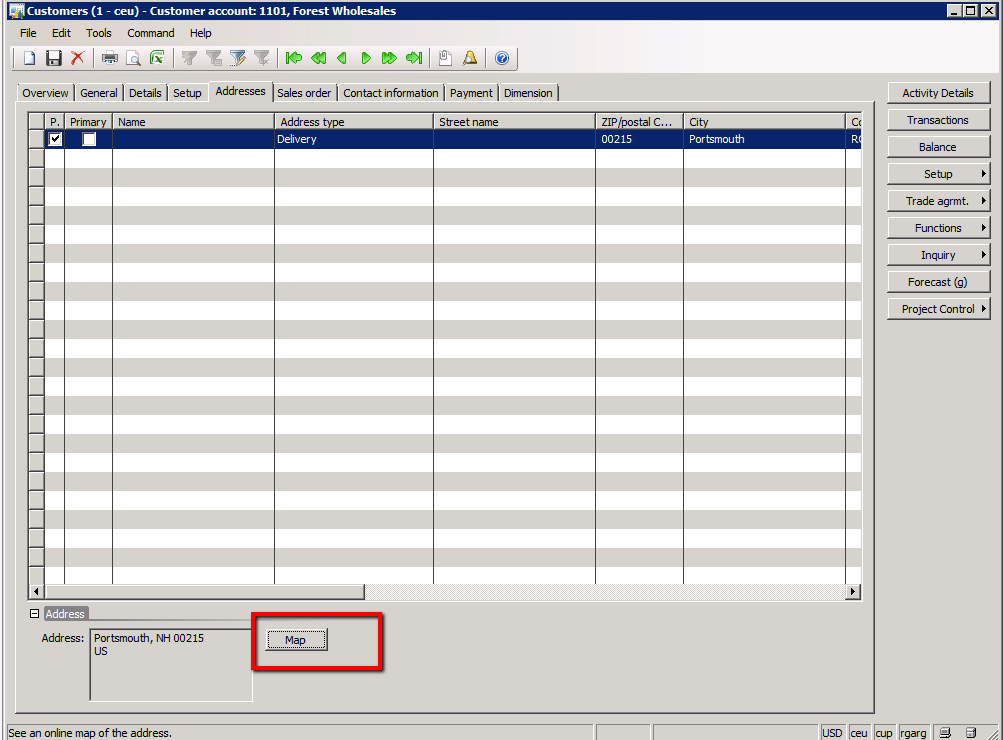Click the alert bell toolbar icon
Image resolution: width=1003 pixels, height=740 pixels.
click(x=470, y=58)
